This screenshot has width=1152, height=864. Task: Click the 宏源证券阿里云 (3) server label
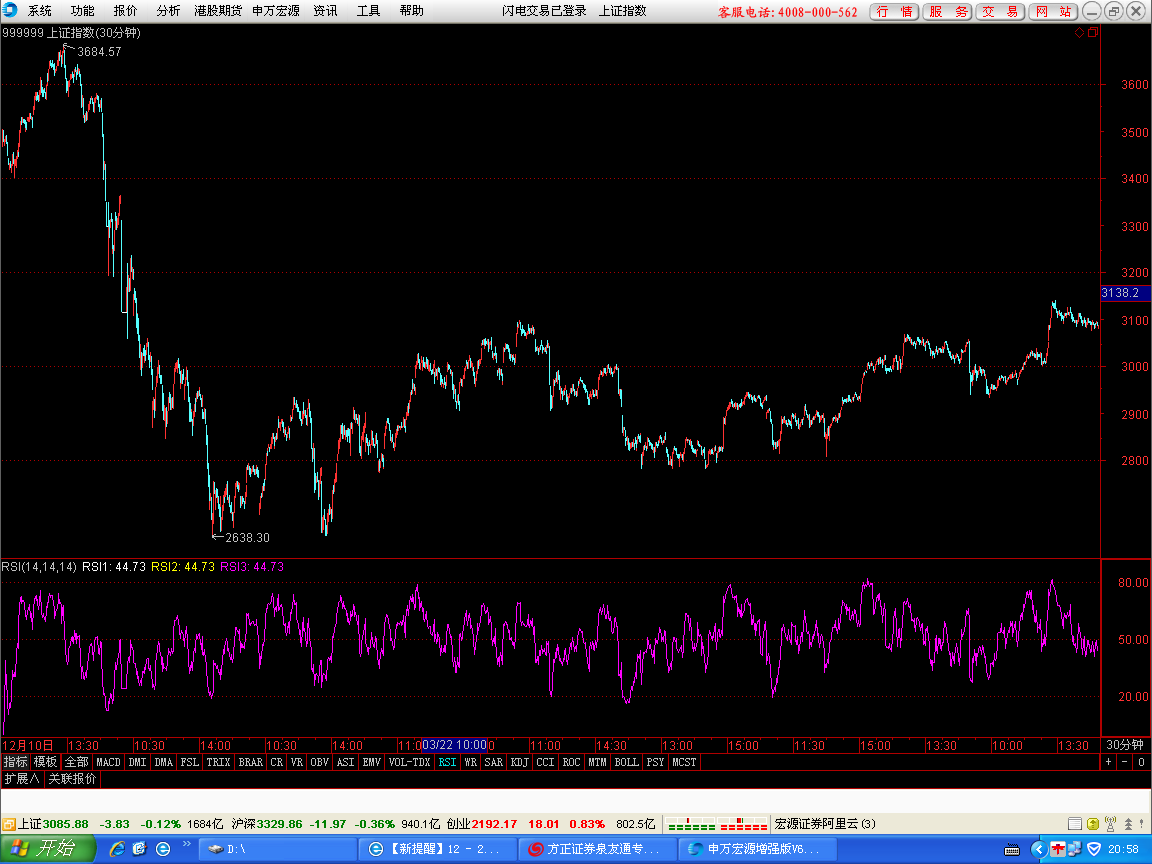click(825, 824)
